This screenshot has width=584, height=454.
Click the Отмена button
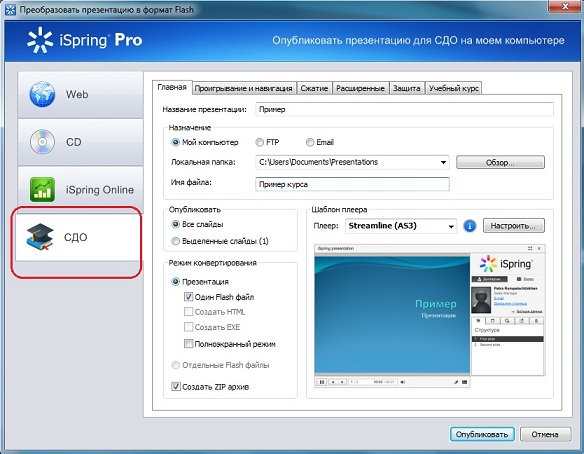[545, 434]
